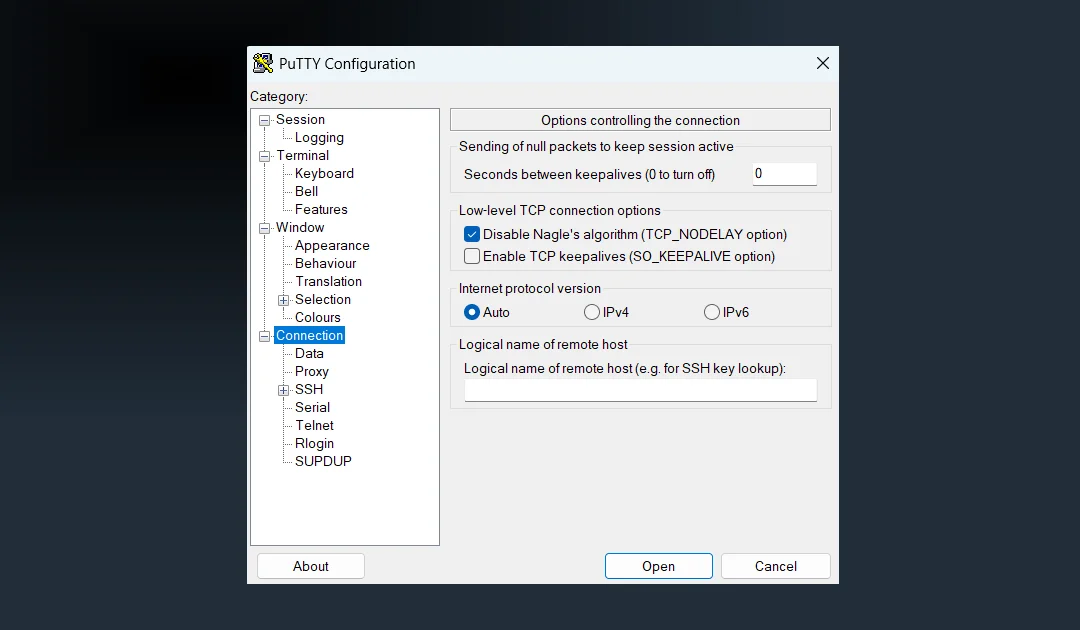Collapse the Connection tree node

pyautogui.click(x=264, y=336)
